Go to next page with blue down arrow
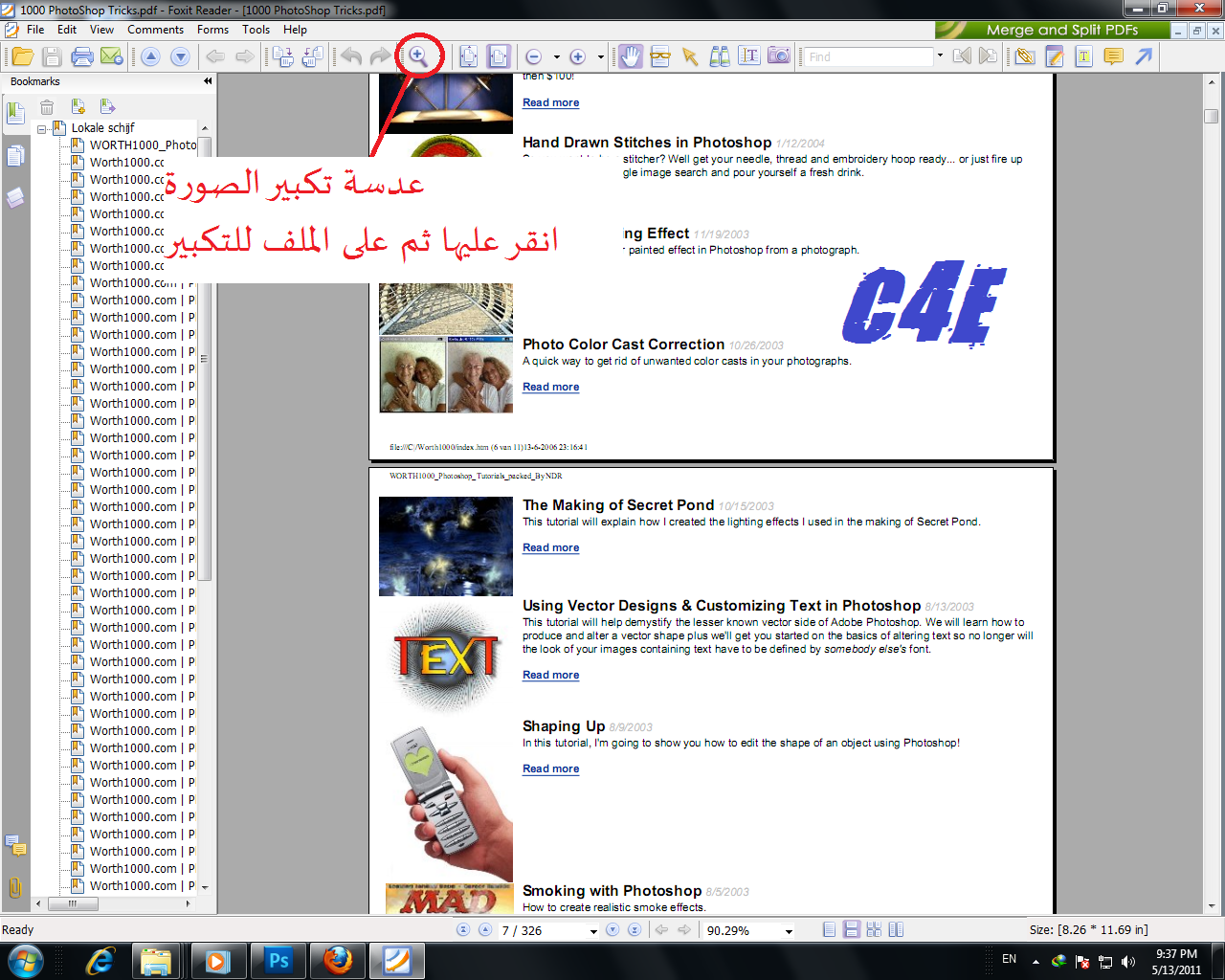The height and width of the screenshot is (980, 1225). (x=180, y=57)
